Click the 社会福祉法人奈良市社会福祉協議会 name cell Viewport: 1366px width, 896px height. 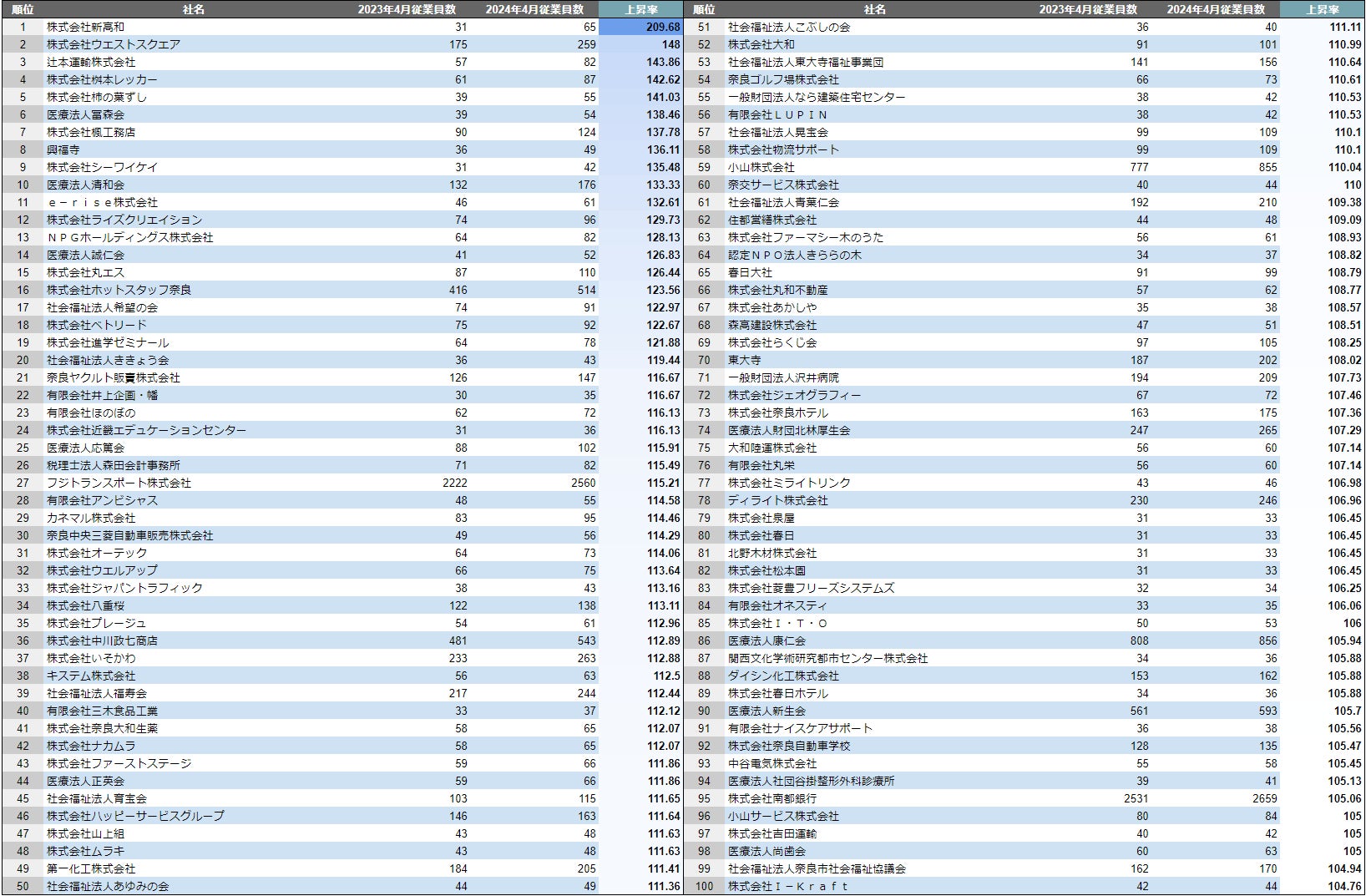[817, 868]
